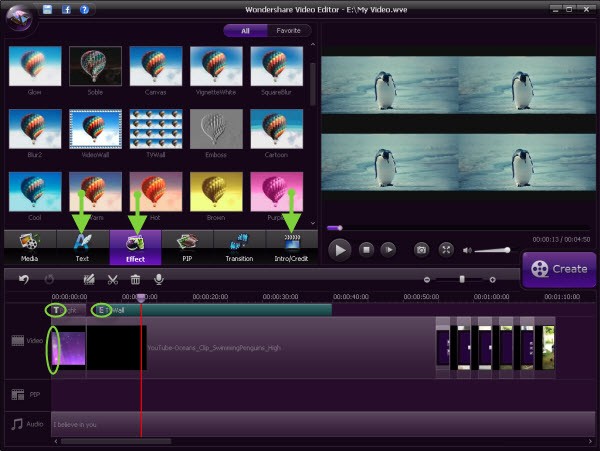Show All effects in the library

(244, 31)
